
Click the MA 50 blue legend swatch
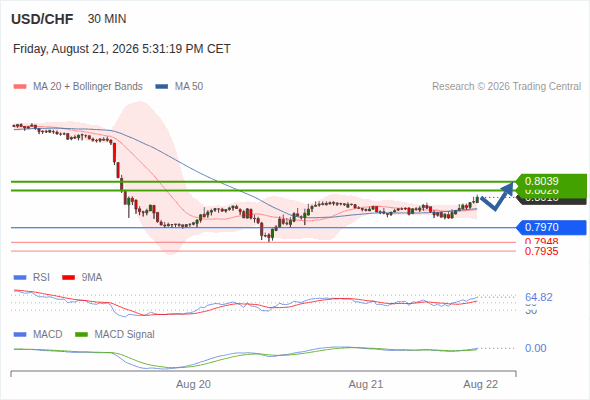(162, 87)
